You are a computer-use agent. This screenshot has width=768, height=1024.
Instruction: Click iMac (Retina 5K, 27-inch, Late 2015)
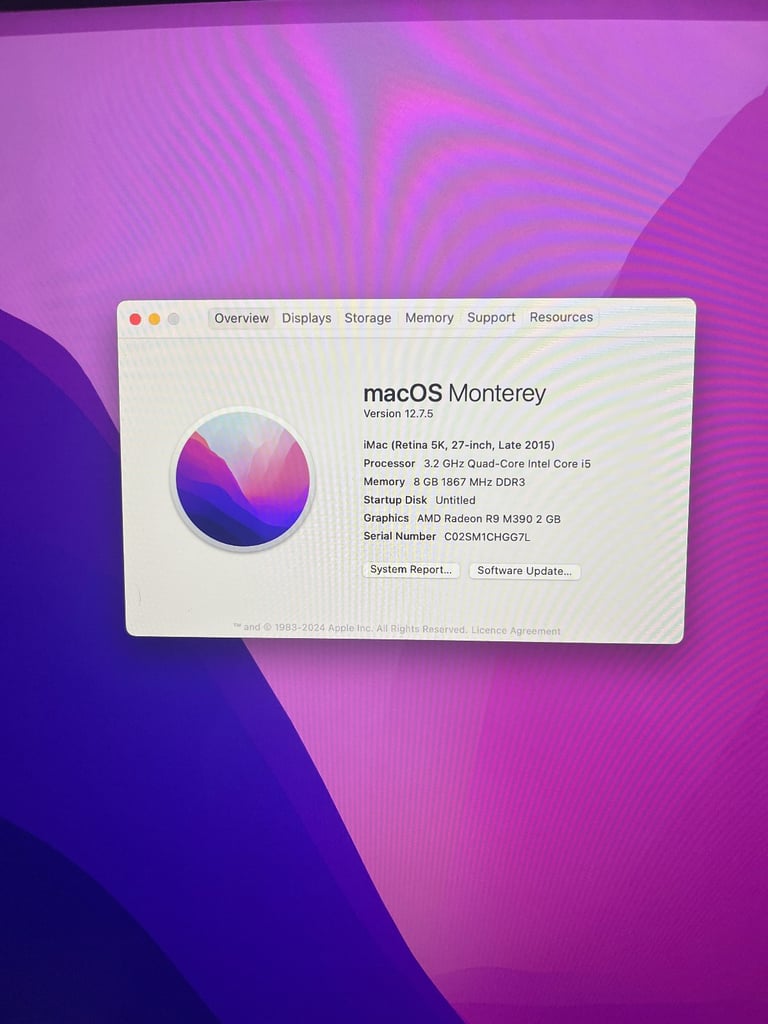(458, 445)
